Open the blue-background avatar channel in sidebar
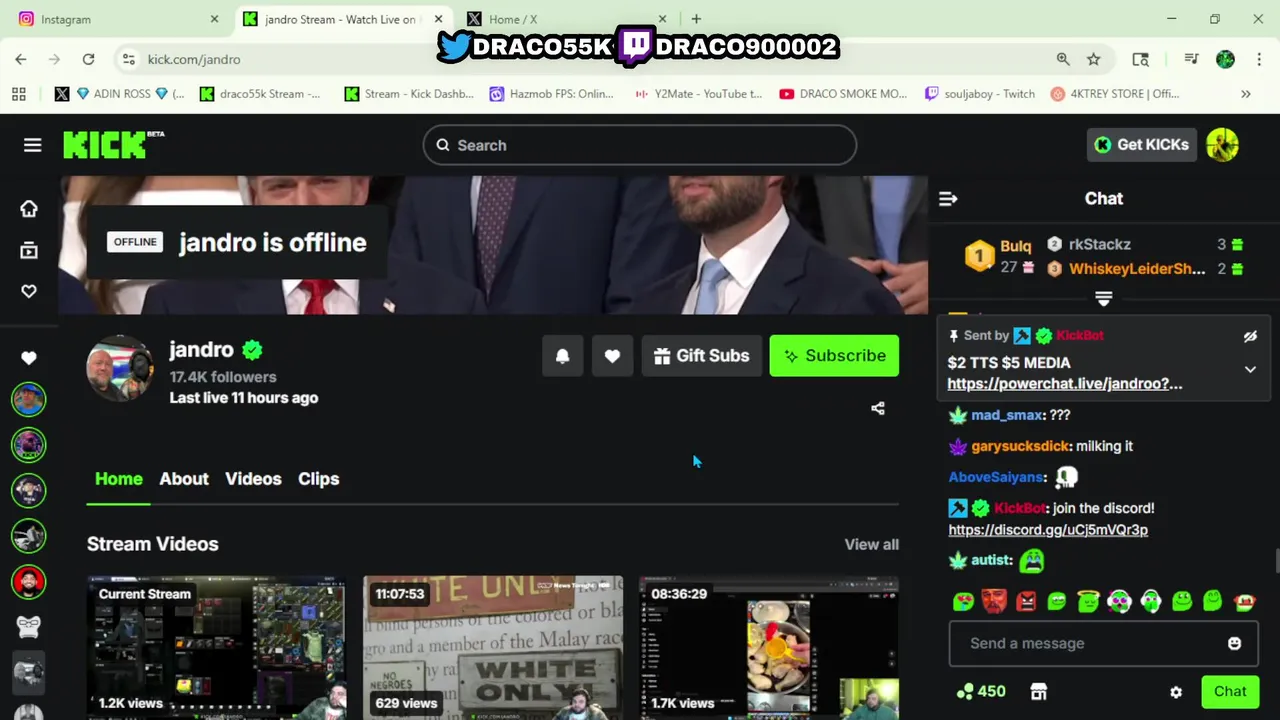Image resolution: width=1280 pixels, height=720 pixels. click(x=29, y=399)
